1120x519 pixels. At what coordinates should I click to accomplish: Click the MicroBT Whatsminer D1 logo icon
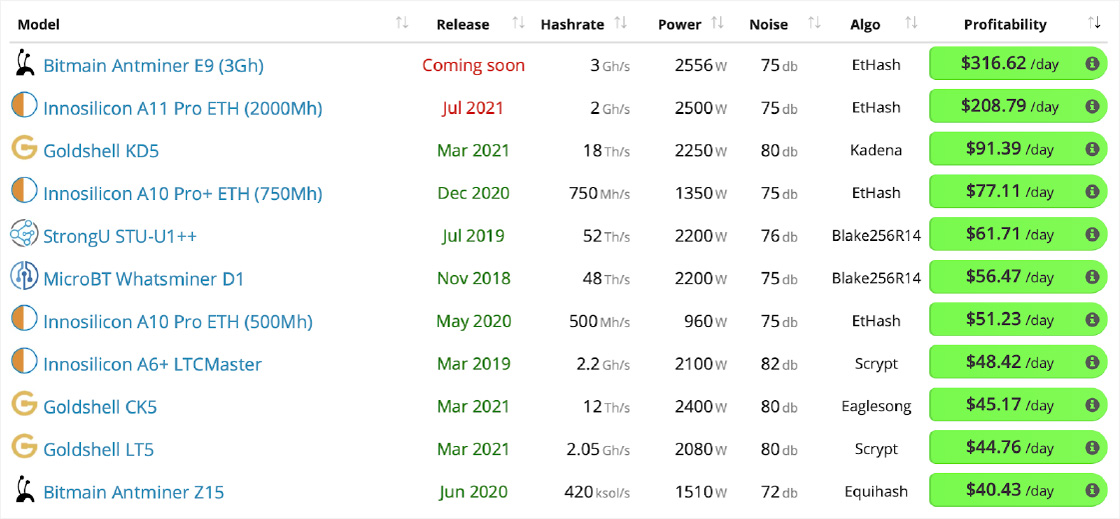(x=23, y=278)
